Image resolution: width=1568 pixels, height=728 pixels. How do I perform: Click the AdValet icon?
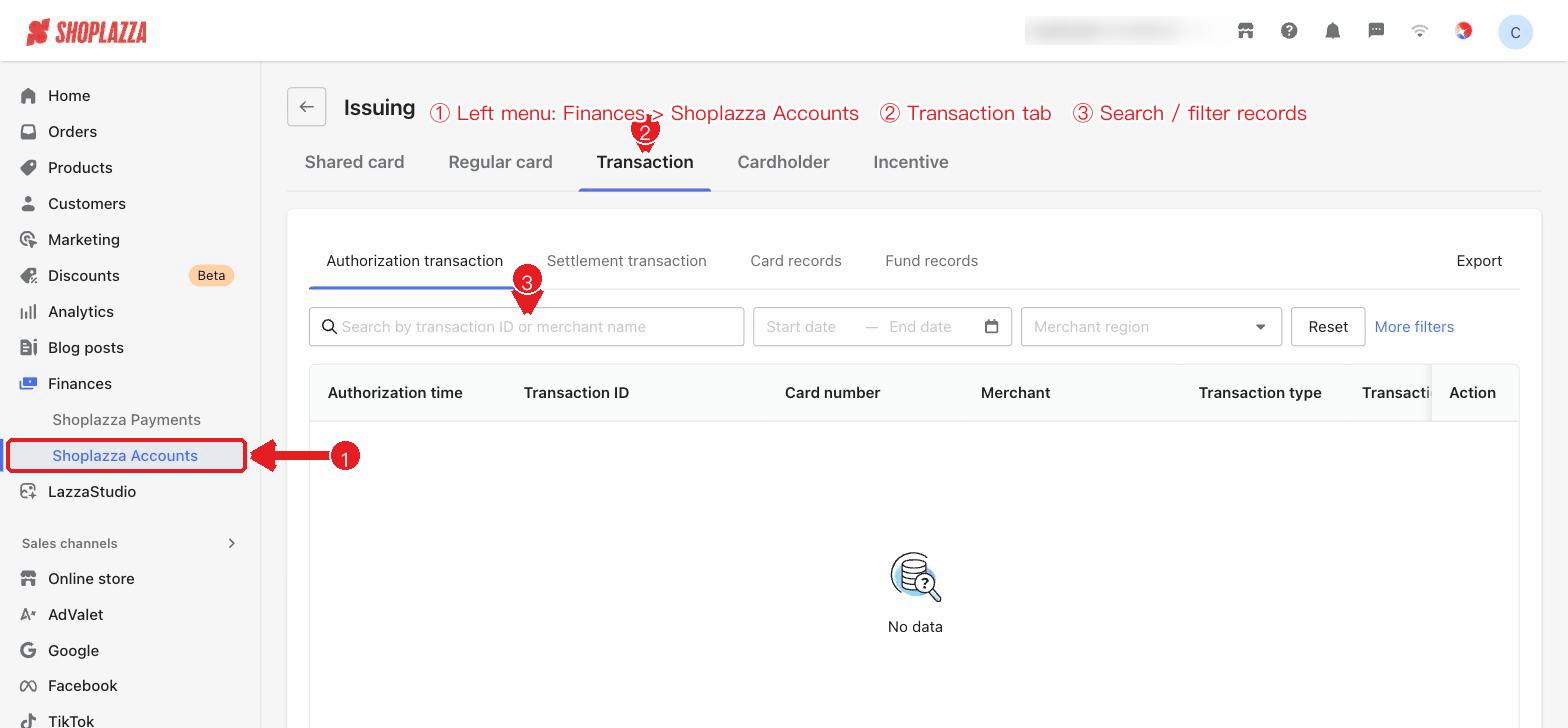coord(29,615)
